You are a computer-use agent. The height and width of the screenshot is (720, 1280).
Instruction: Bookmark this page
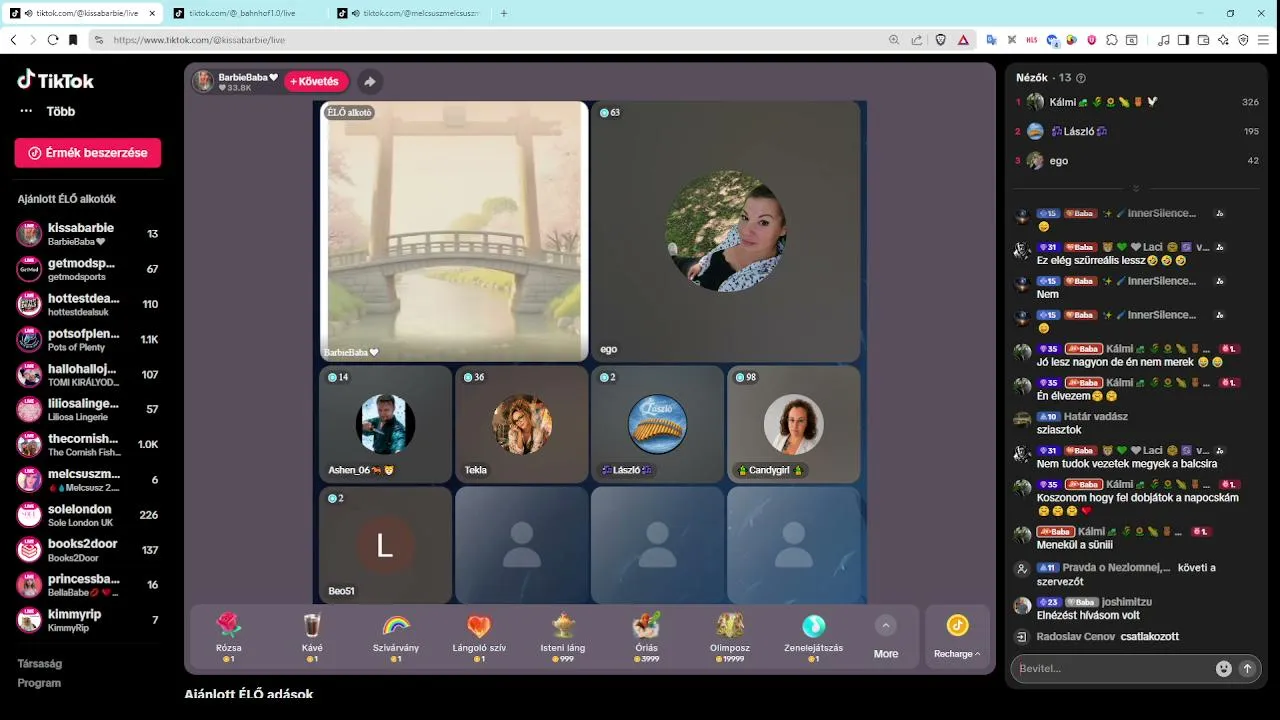[x=73, y=40]
